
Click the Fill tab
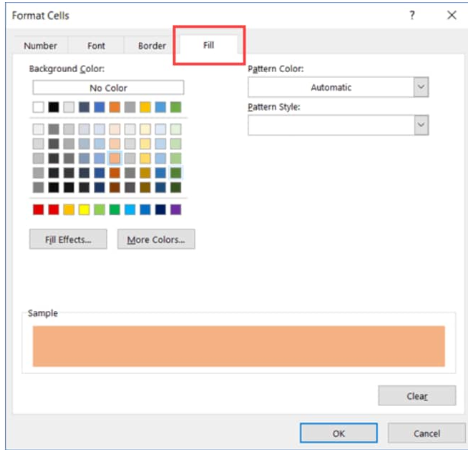209,45
